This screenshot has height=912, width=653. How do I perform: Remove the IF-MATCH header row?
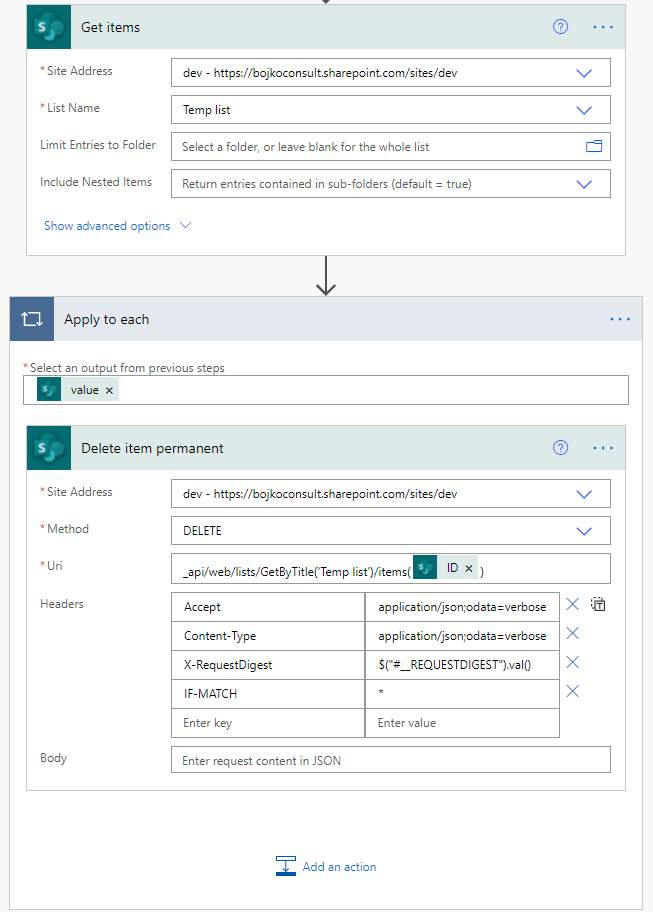tap(572, 692)
